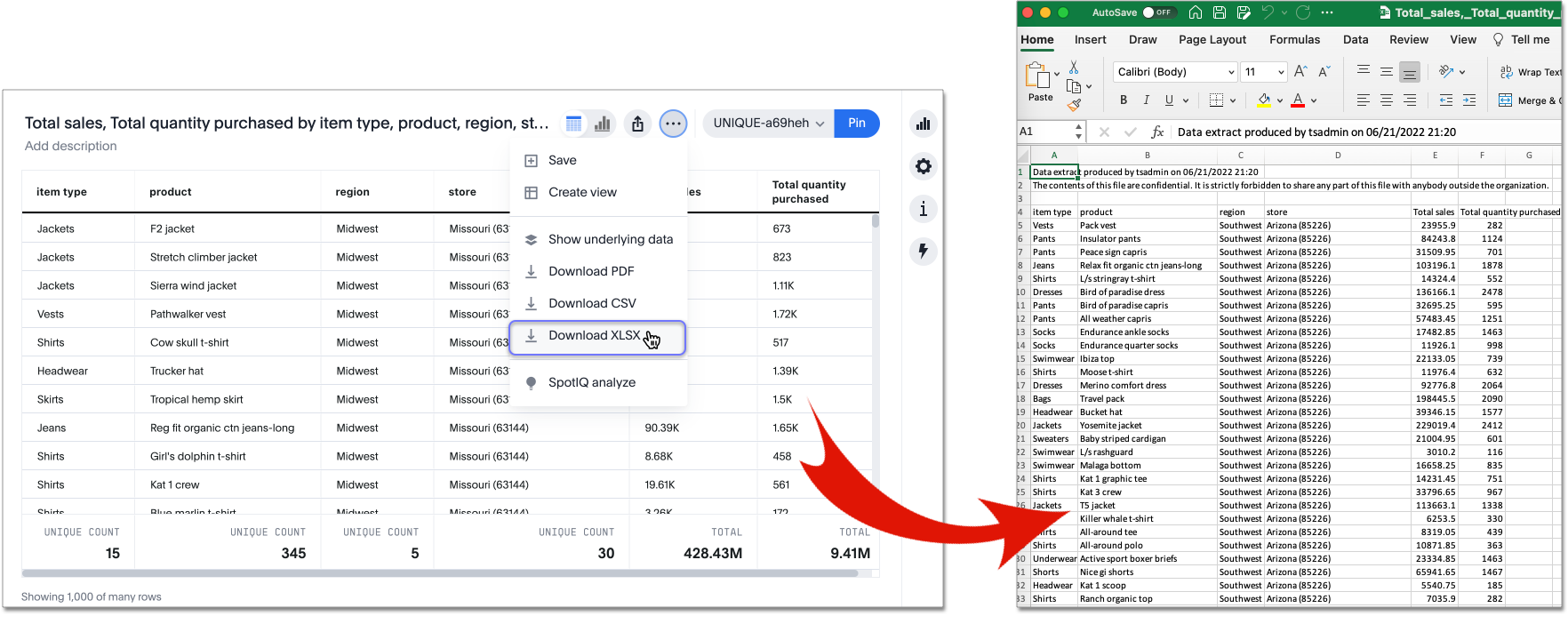Open the Formulas ribbon tab
This screenshot has width=1568, height=624.
coord(1294,40)
